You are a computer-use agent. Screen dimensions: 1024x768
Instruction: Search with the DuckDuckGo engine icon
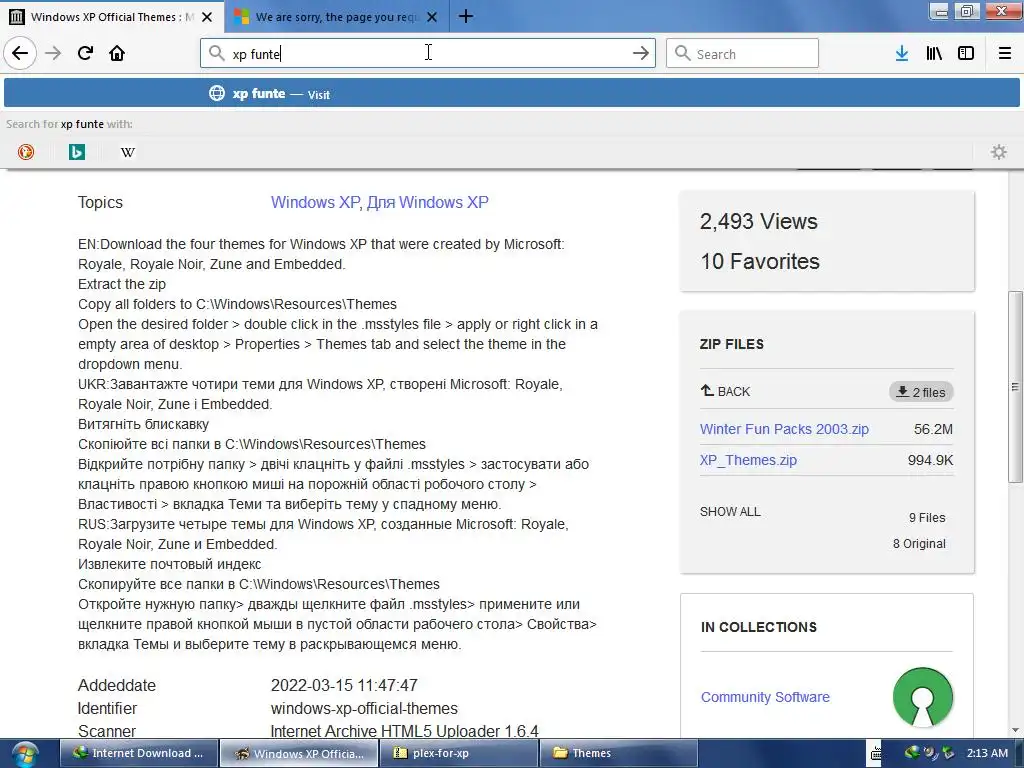pos(26,152)
